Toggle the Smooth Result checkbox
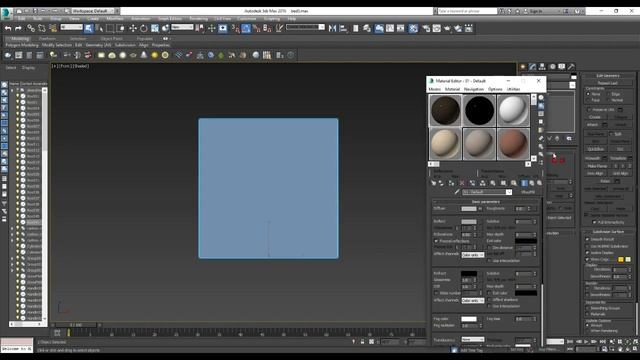 click(587, 240)
